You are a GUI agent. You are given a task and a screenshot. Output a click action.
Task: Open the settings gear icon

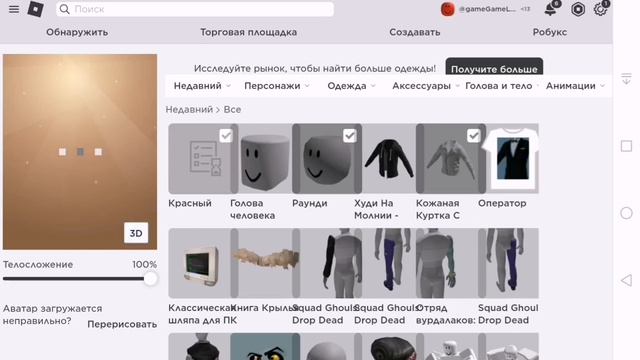click(x=600, y=9)
